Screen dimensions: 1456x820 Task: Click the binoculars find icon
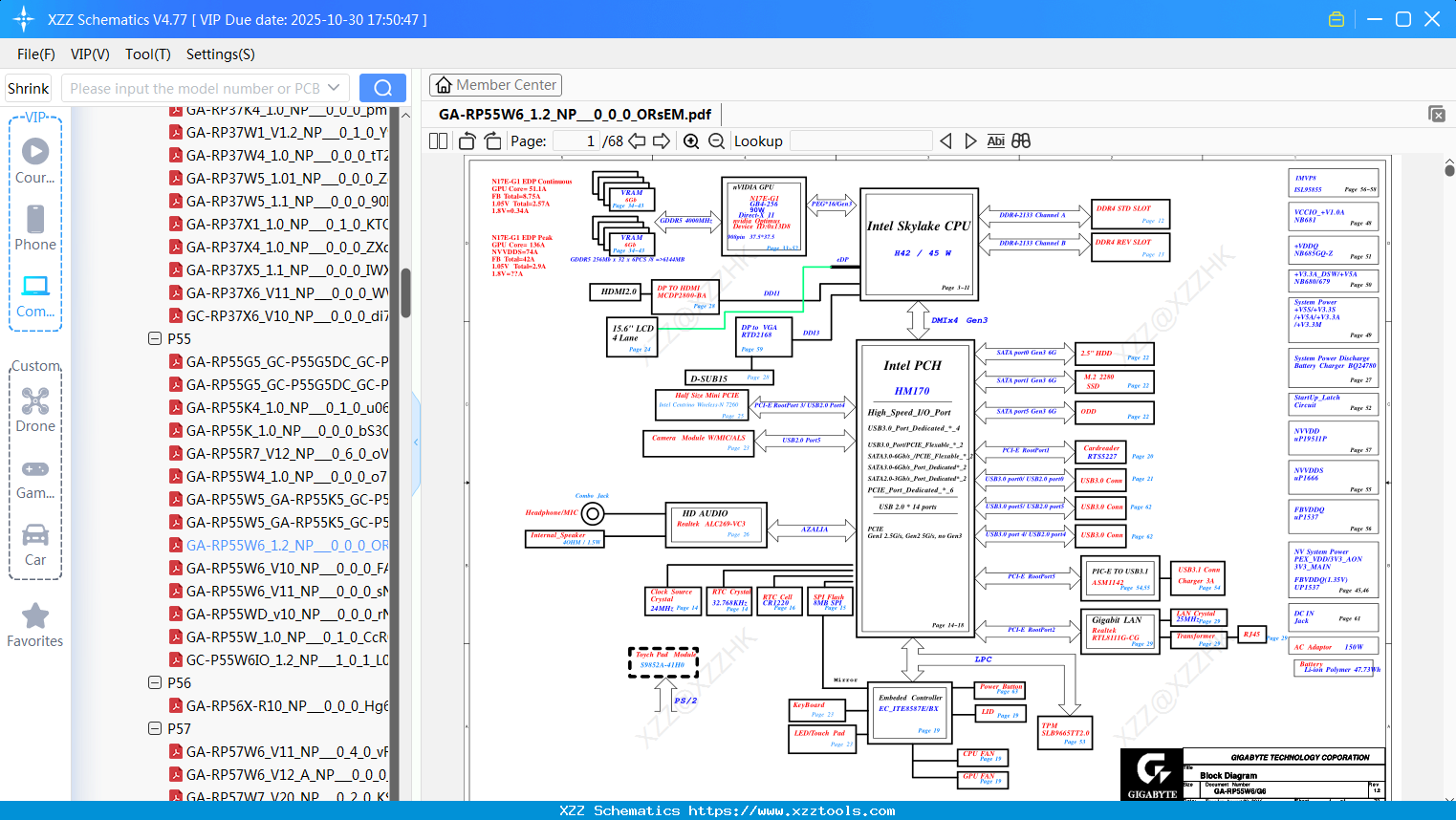[x=1021, y=140]
